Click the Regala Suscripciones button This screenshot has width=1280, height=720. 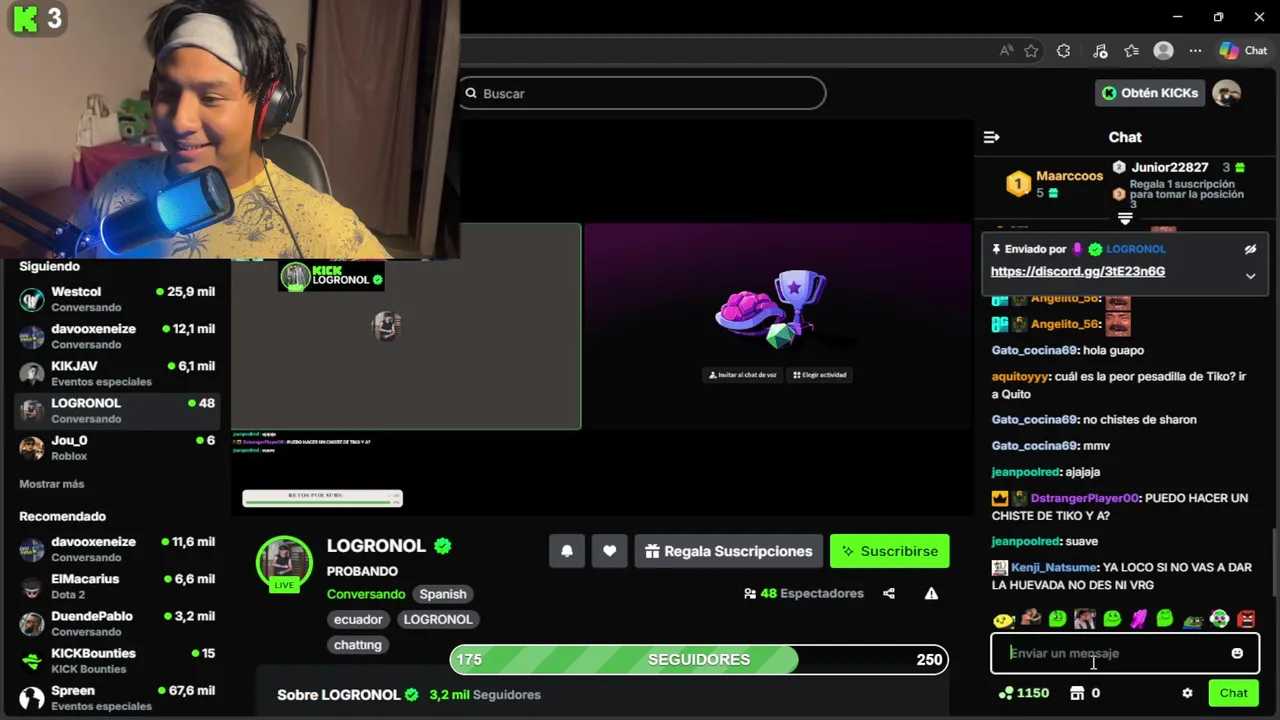[728, 551]
